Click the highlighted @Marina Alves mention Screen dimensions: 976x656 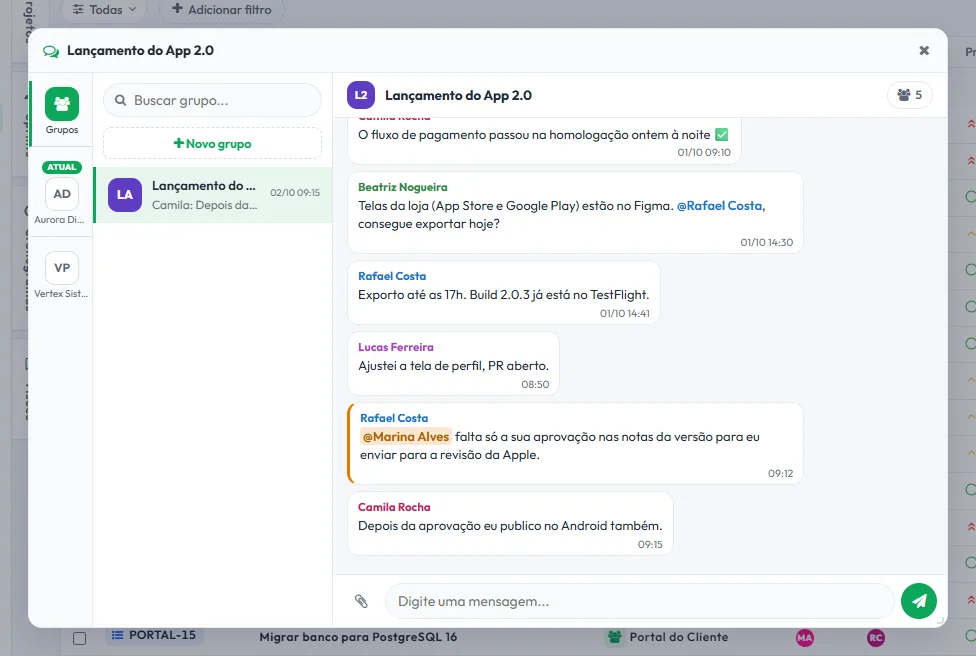click(x=406, y=437)
